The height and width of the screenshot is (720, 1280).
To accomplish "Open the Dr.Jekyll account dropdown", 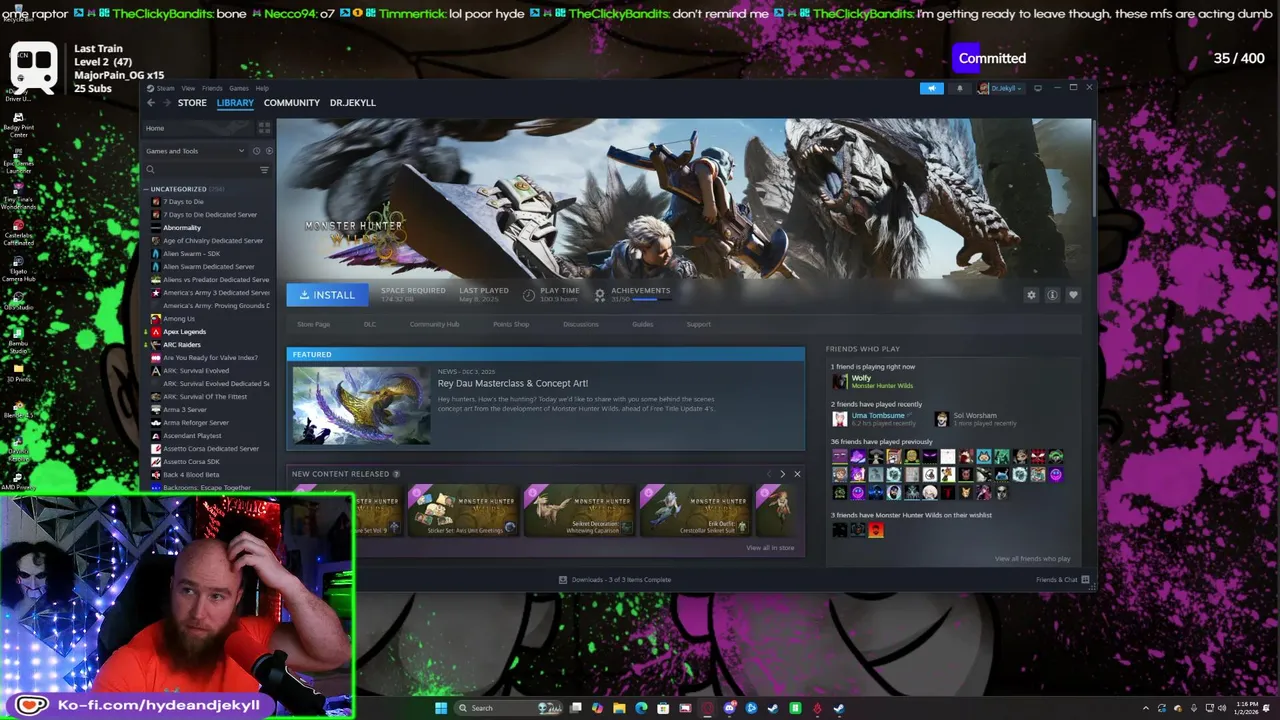I will pyautogui.click(x=1000, y=88).
